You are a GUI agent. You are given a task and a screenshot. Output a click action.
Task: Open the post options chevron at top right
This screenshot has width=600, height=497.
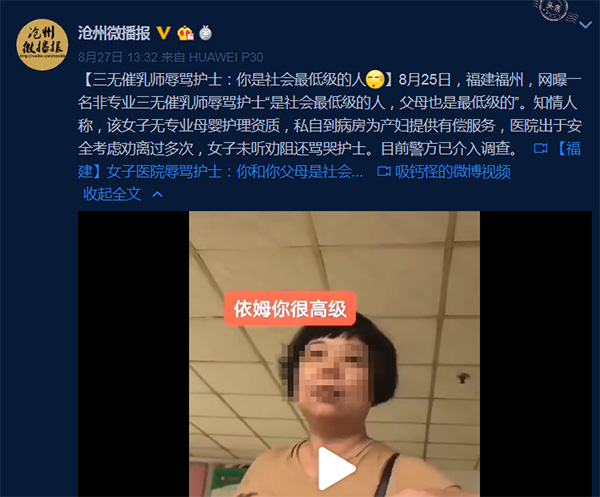point(585,25)
